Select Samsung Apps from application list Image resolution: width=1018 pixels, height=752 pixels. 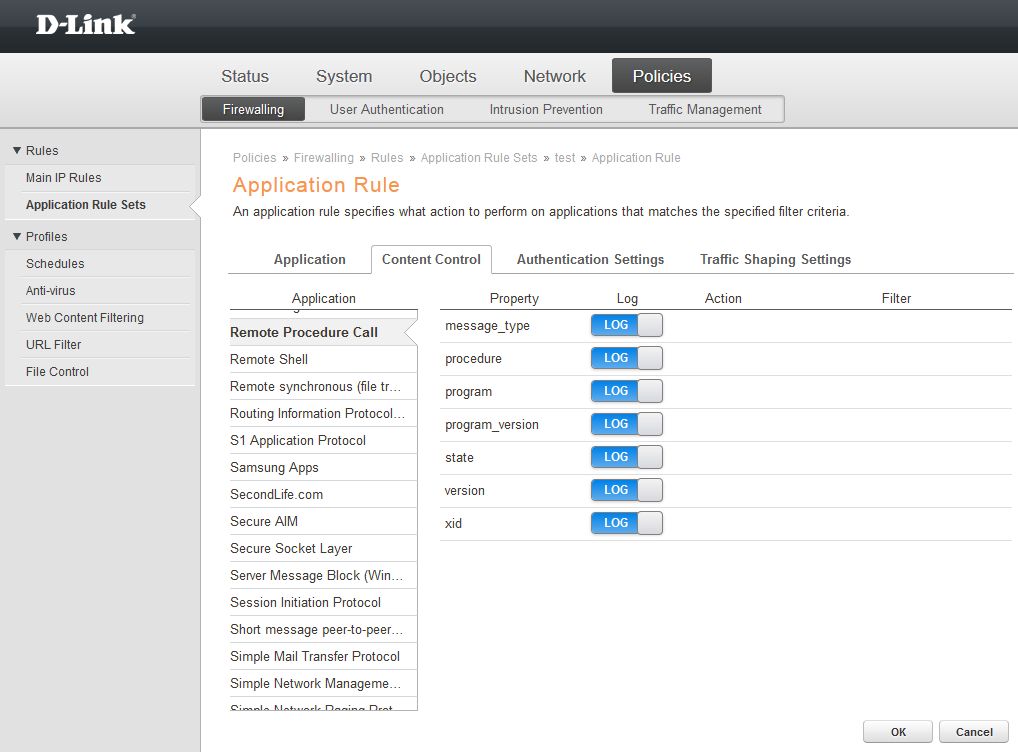coord(274,467)
